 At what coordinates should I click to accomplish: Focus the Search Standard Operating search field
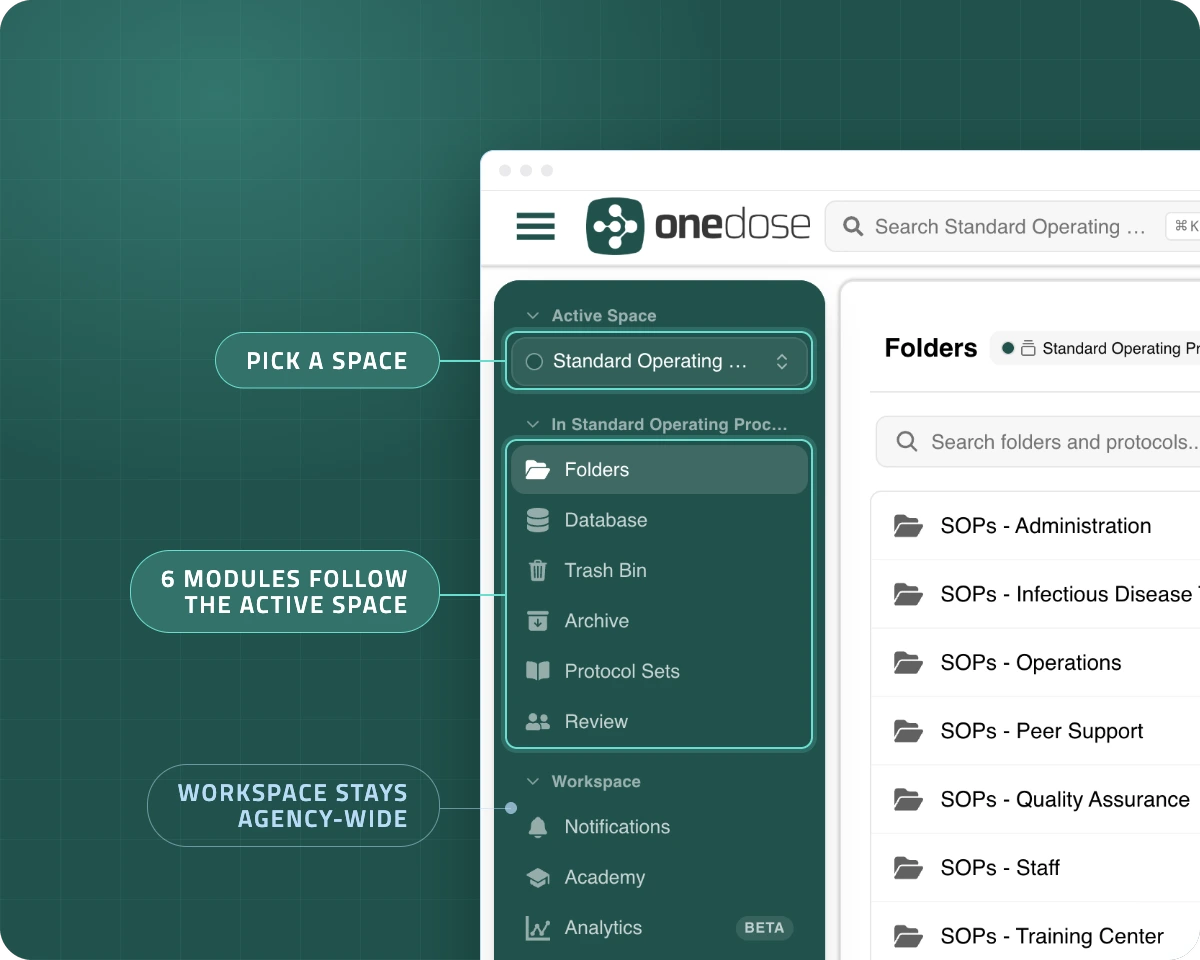(x=1012, y=227)
